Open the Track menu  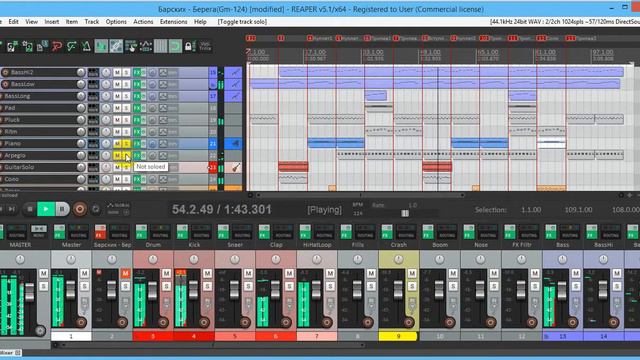92,22
